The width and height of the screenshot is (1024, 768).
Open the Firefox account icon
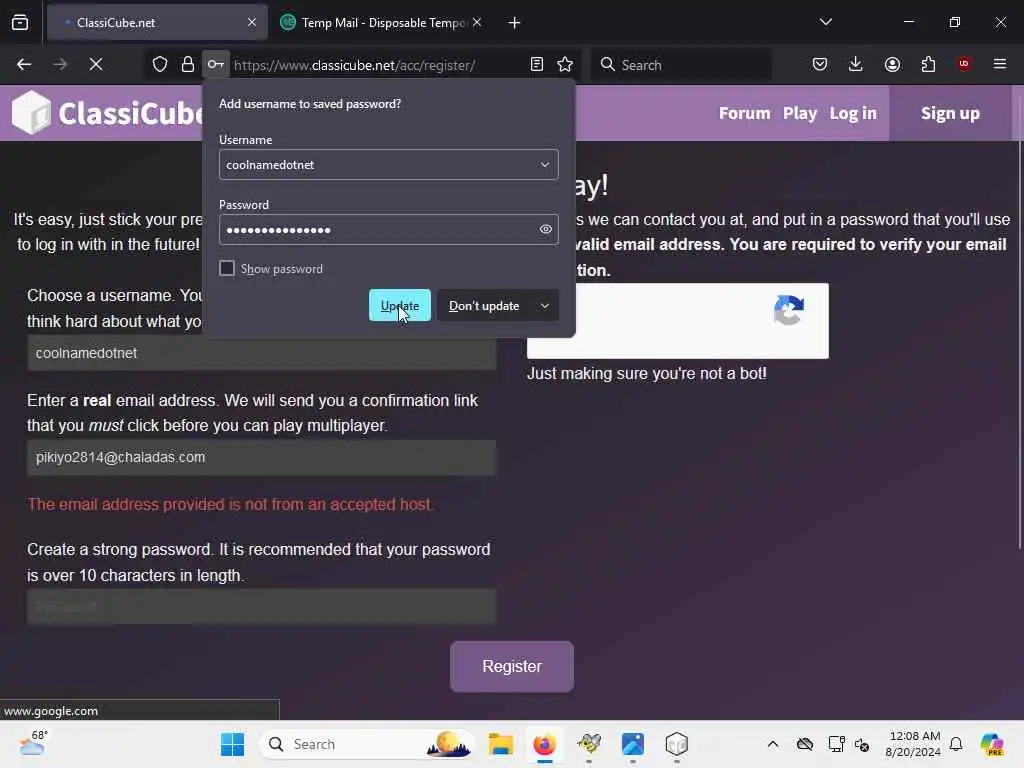[x=892, y=64]
